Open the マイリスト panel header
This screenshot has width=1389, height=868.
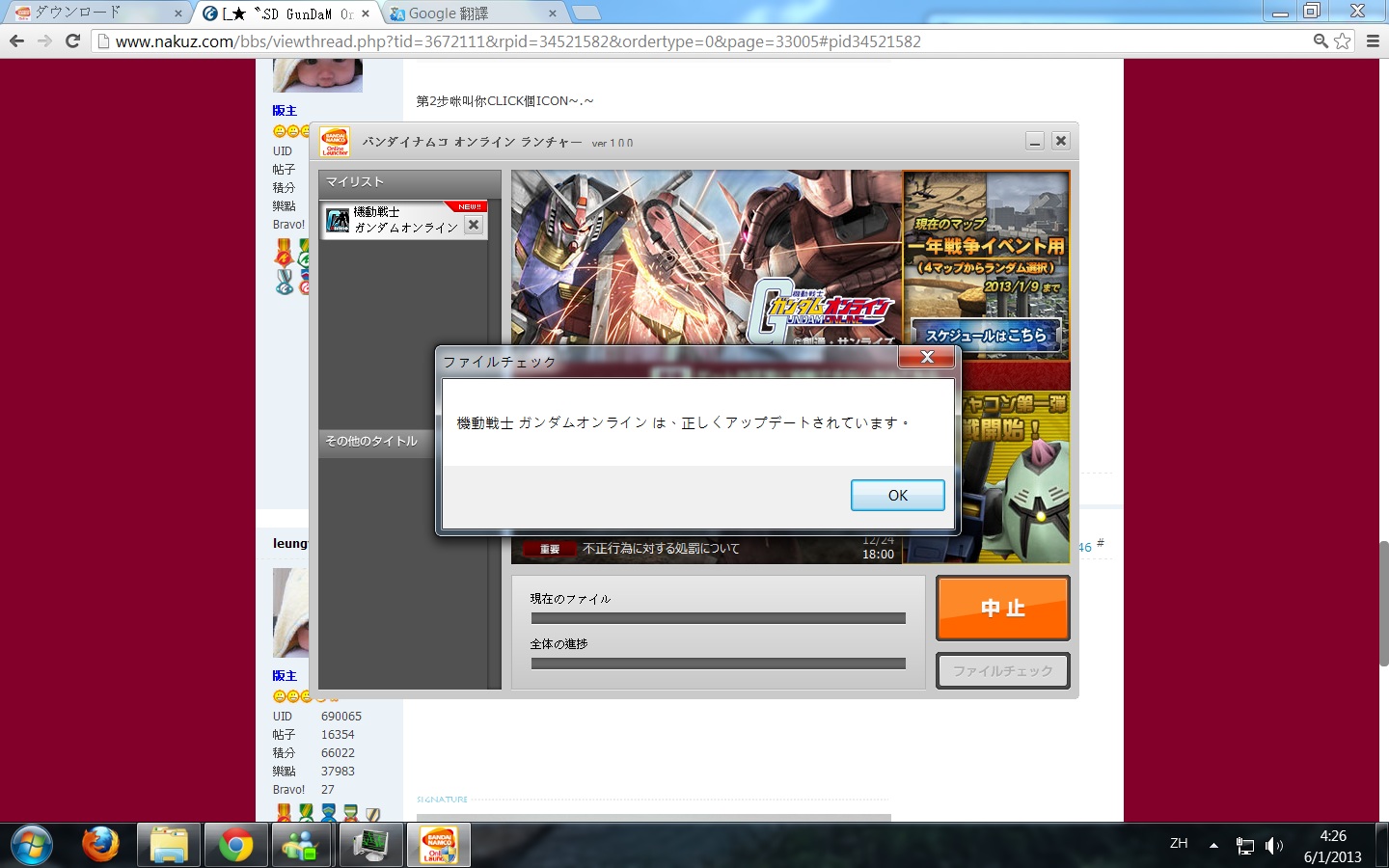(x=410, y=181)
